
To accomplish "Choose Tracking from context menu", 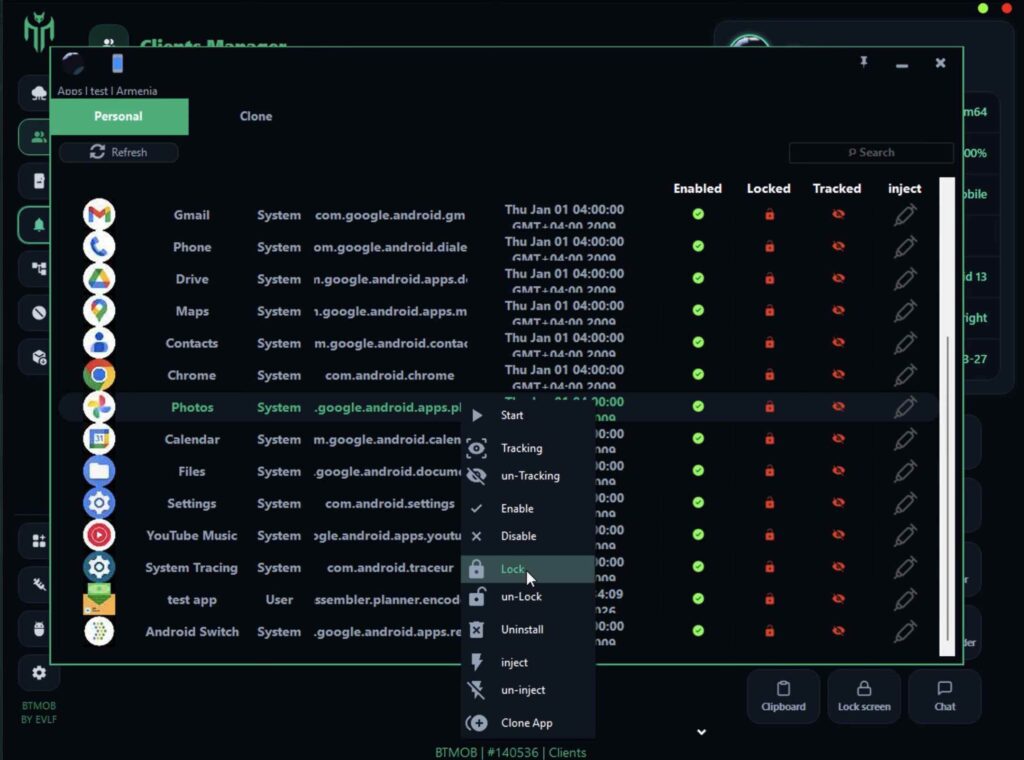I will click(528, 448).
